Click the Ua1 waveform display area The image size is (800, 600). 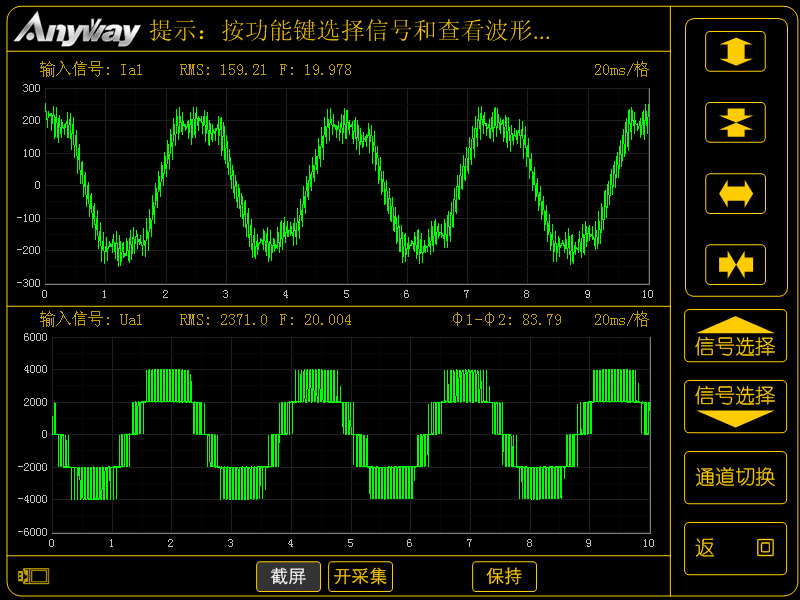pyautogui.click(x=350, y=435)
